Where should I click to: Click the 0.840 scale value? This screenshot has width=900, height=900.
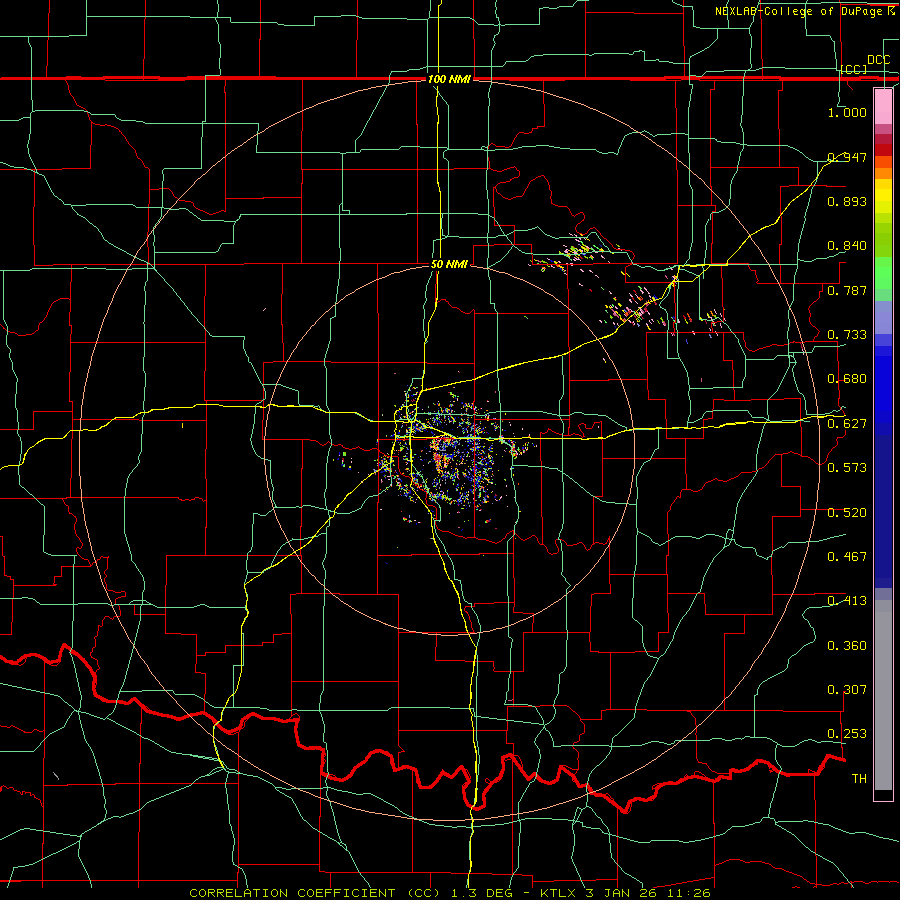847,246
